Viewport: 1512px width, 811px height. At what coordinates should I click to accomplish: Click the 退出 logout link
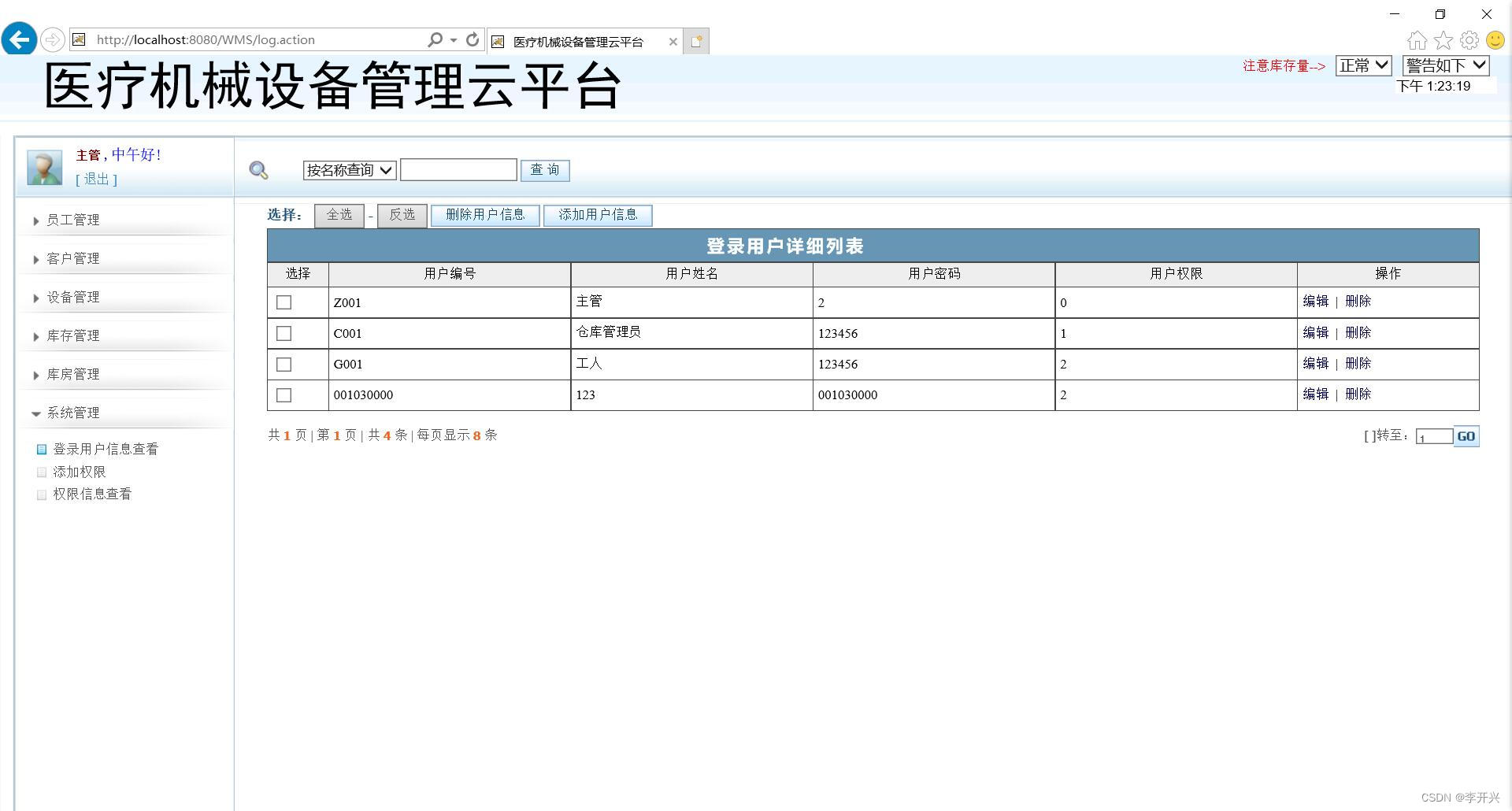click(x=96, y=180)
